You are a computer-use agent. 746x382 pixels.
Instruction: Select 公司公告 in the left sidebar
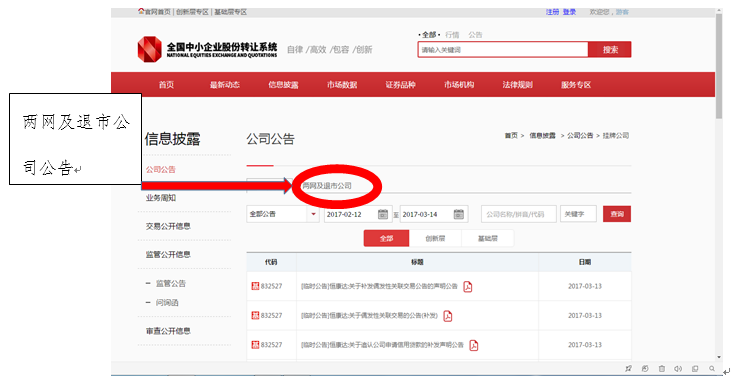[x=161, y=169]
